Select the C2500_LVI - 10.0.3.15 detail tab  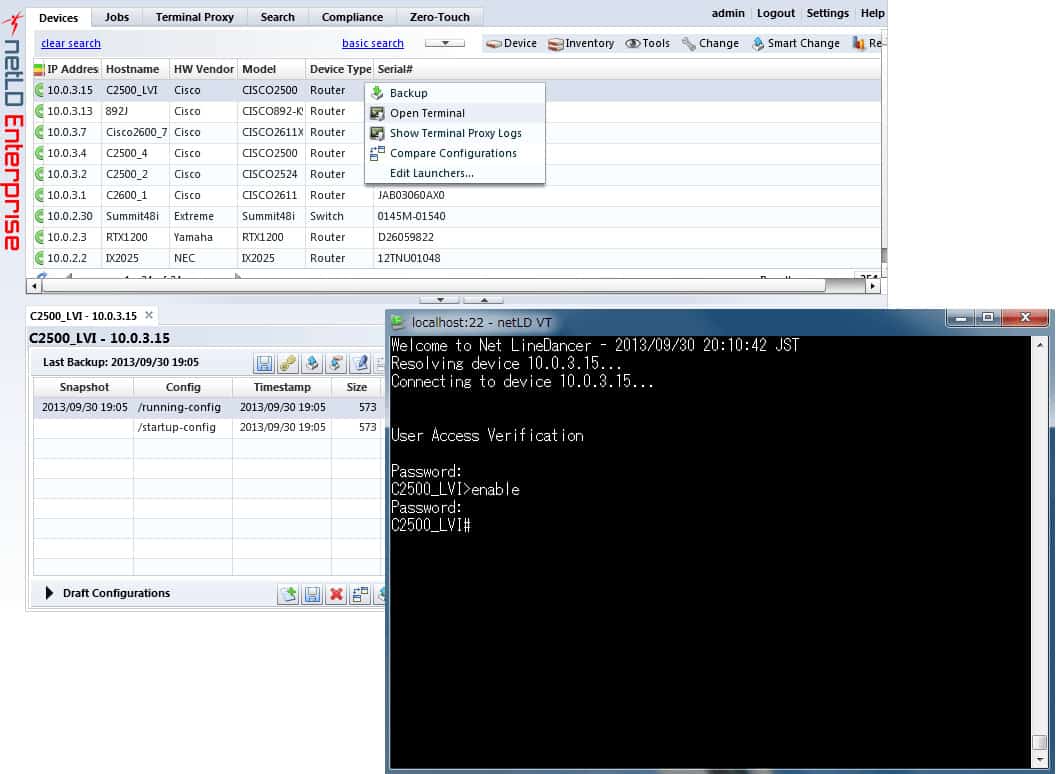tap(83, 316)
